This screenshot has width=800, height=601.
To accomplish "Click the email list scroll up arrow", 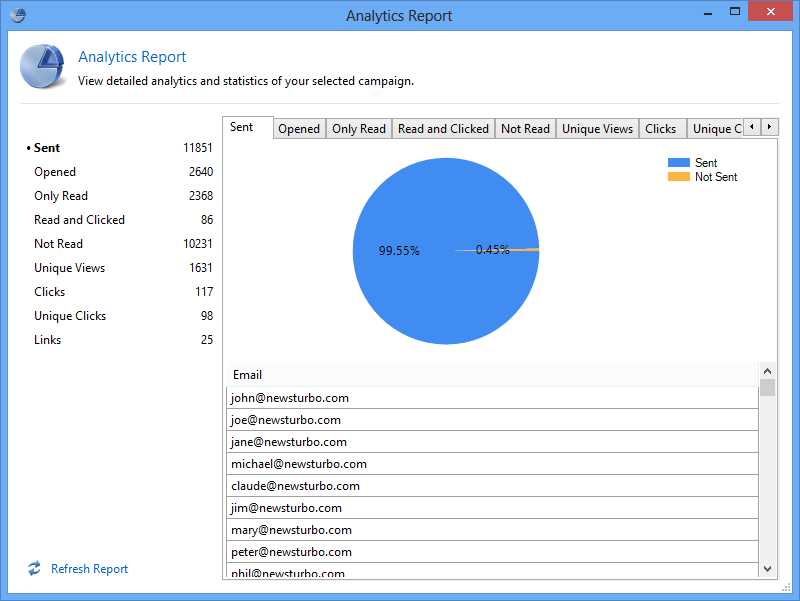I will click(x=767, y=369).
